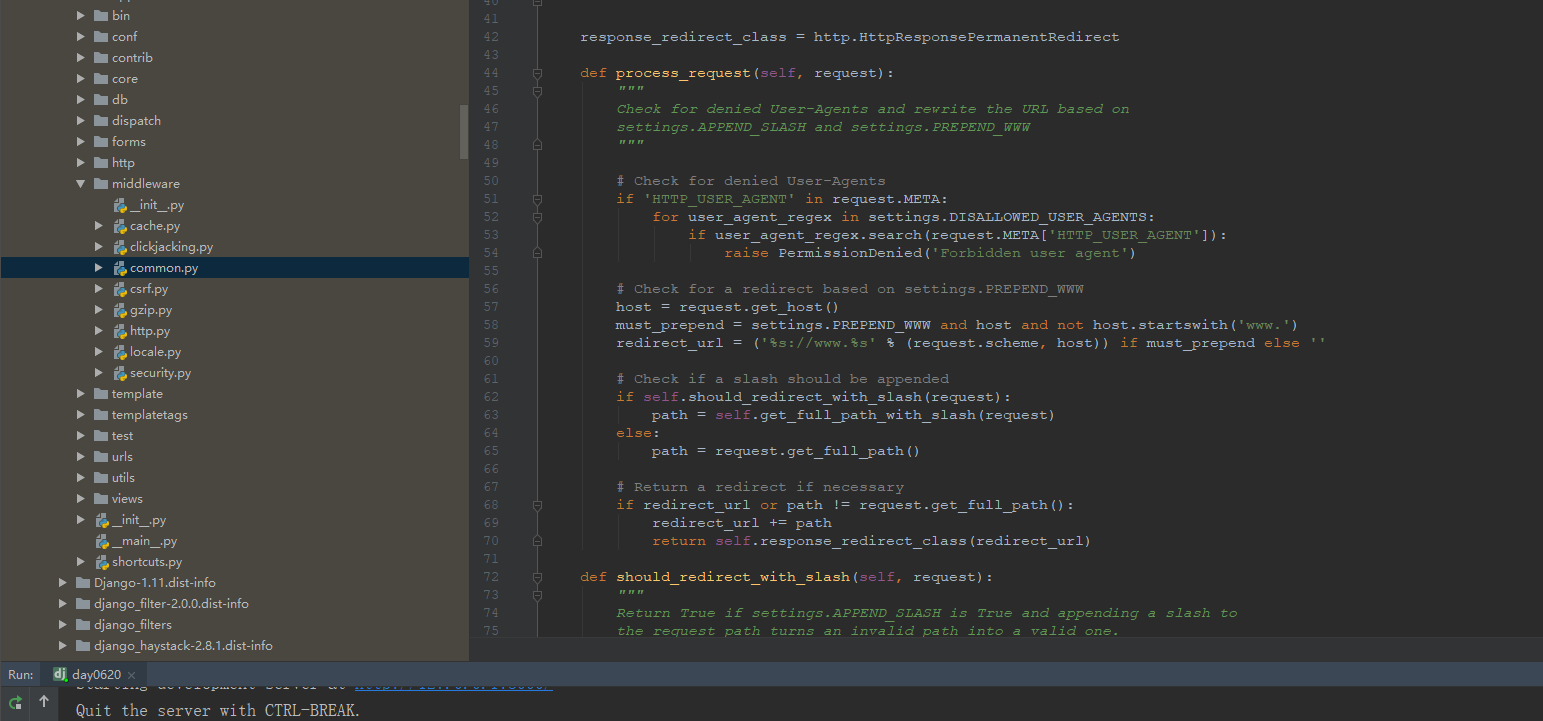Click the Python file icon of clickjacking.py

[x=120, y=247]
